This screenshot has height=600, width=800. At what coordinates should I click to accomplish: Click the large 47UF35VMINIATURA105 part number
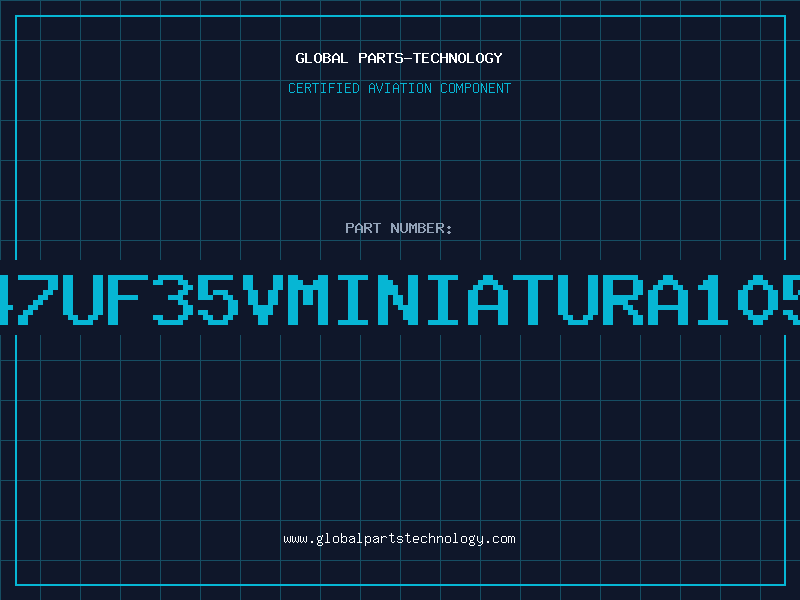[400, 299]
